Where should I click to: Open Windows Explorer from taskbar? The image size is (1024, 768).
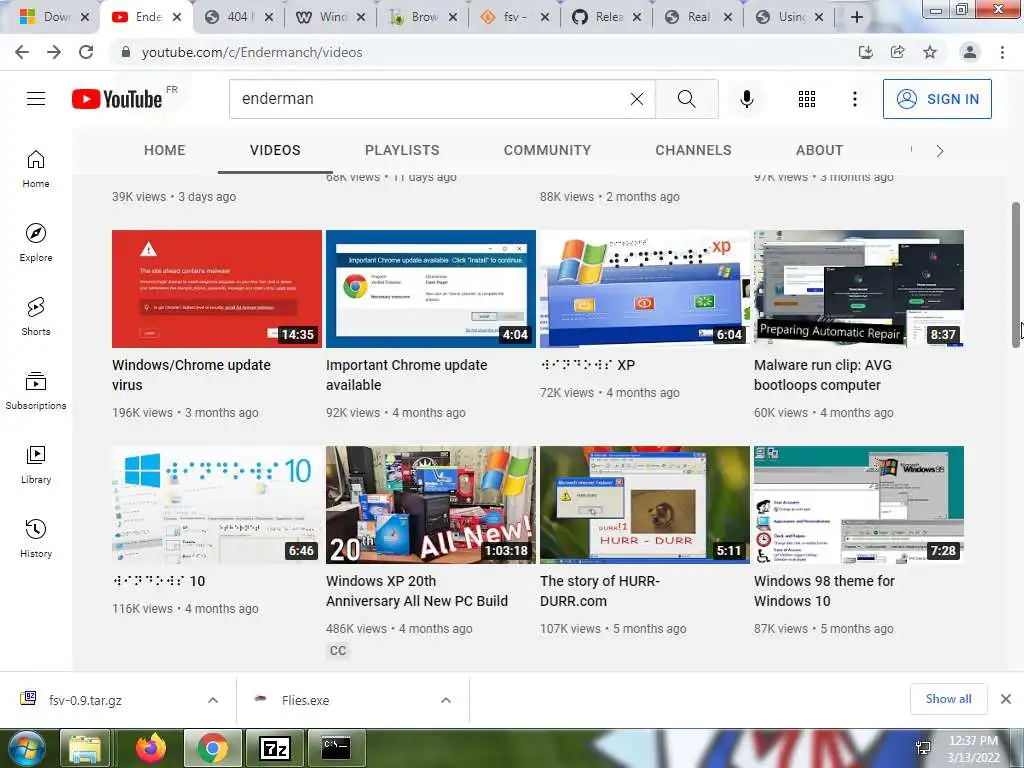[85, 748]
